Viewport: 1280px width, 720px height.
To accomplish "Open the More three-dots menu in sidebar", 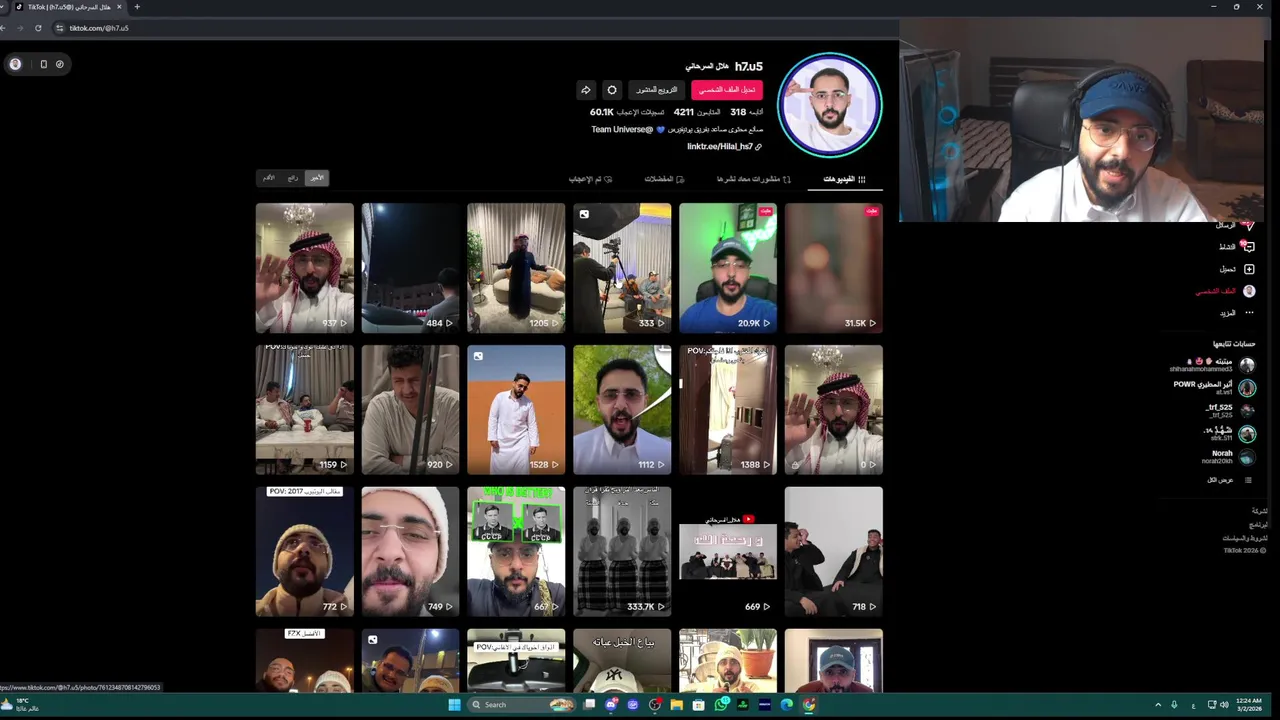I will (x=1248, y=313).
